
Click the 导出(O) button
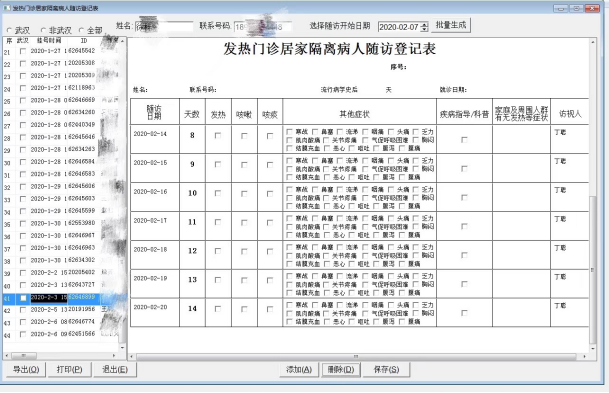(26, 370)
